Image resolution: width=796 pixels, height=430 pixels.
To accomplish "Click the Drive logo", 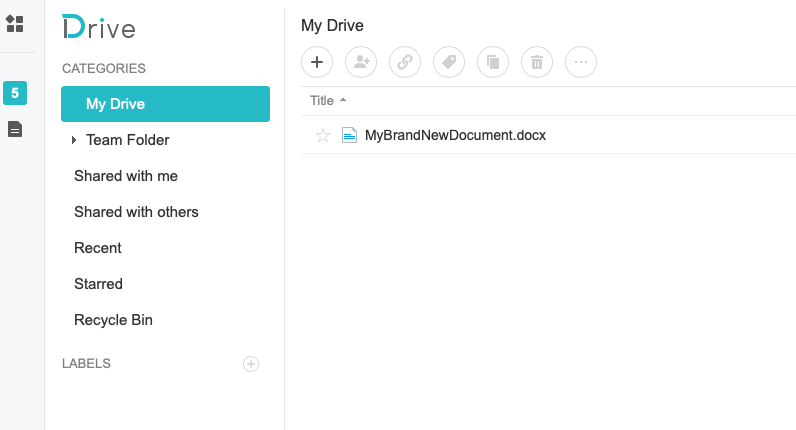I will (99, 27).
